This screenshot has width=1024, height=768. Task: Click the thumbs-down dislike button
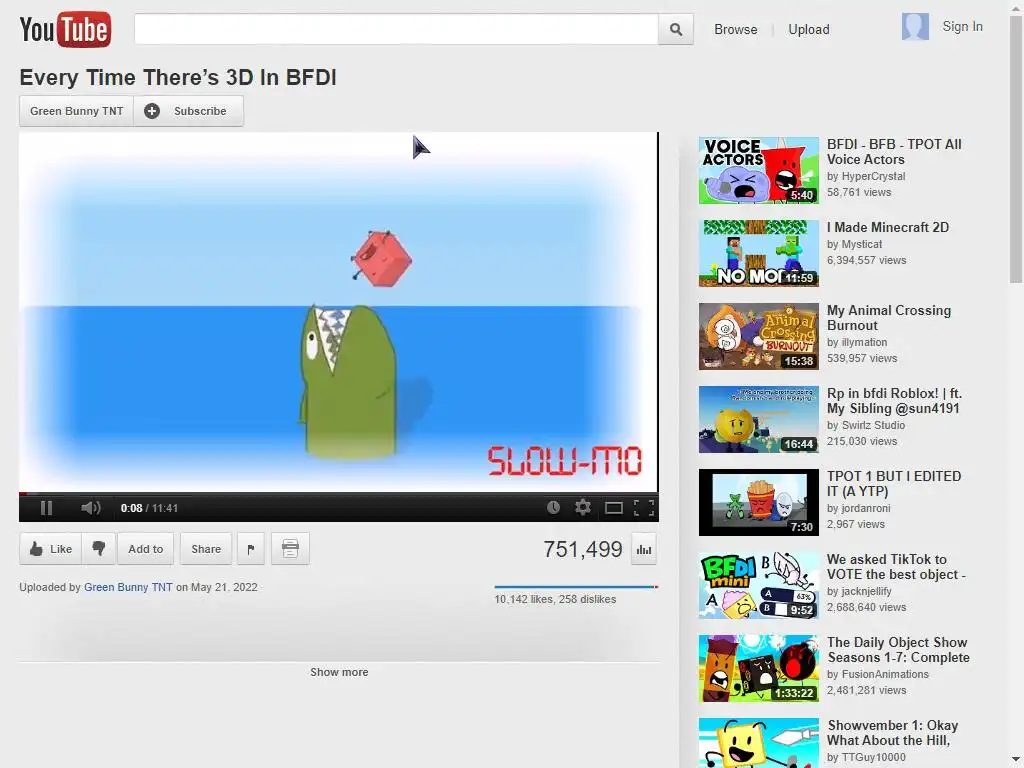click(99, 549)
